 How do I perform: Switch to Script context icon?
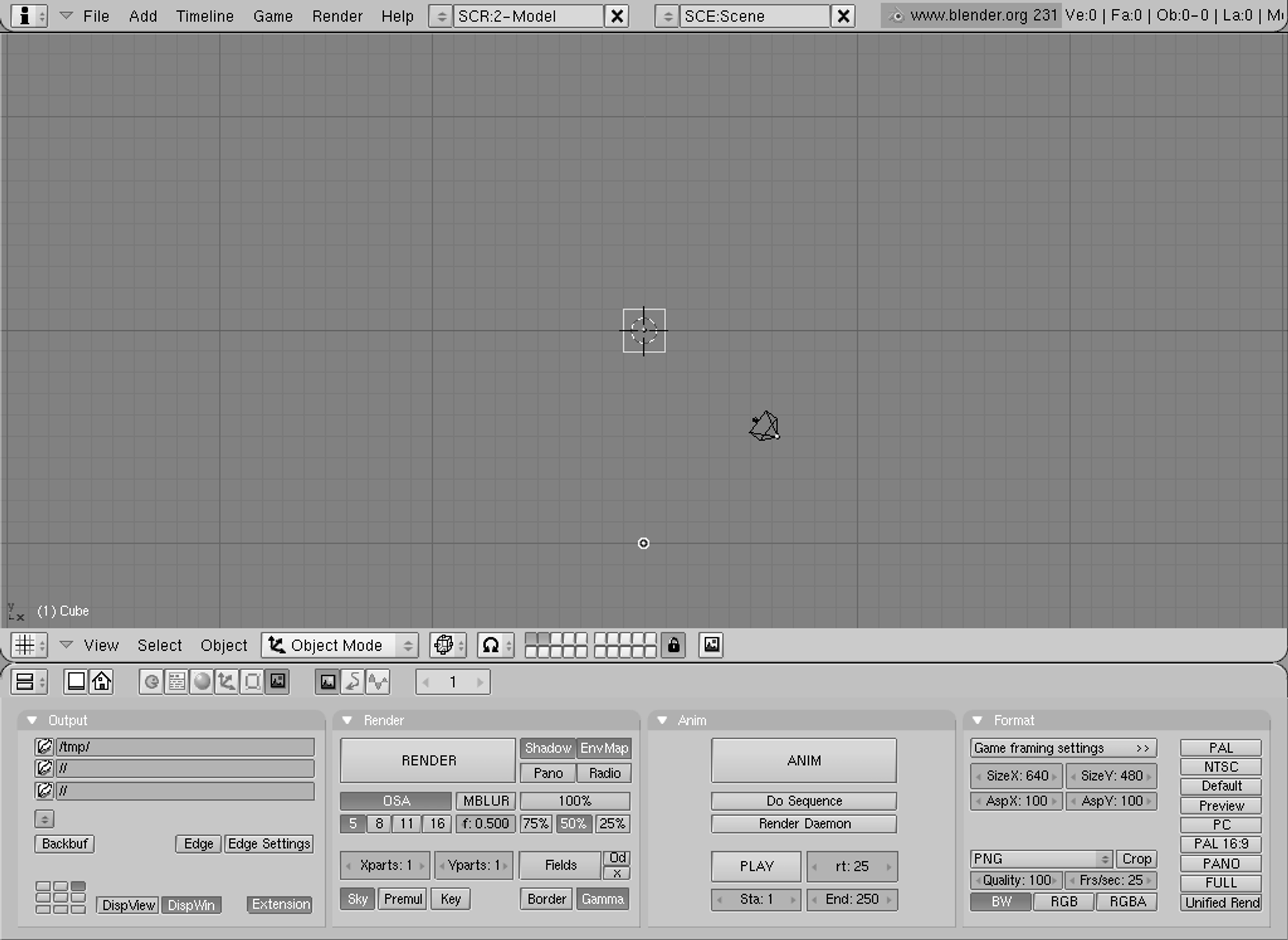tap(176, 682)
